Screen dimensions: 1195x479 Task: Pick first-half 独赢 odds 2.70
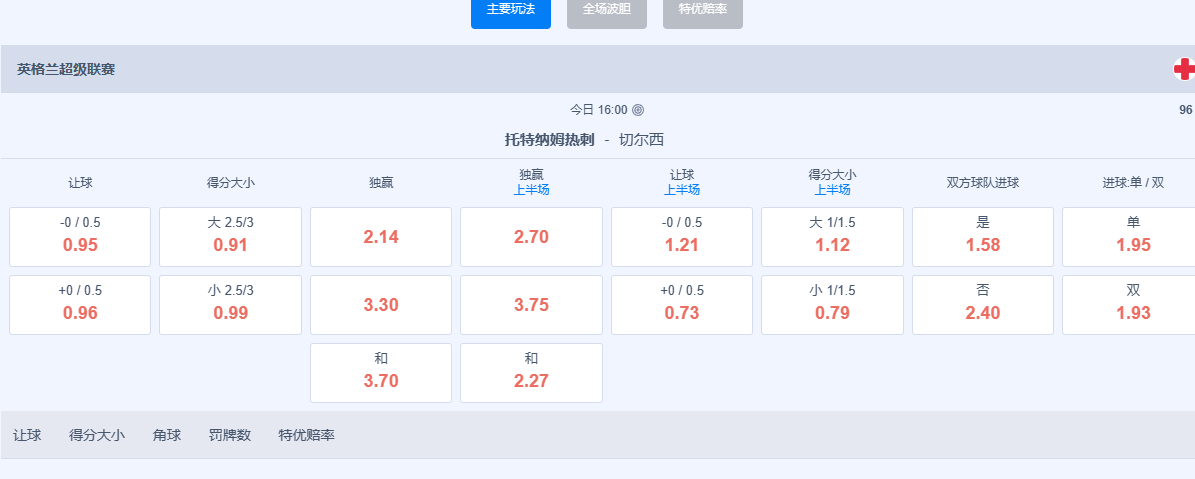(x=531, y=237)
